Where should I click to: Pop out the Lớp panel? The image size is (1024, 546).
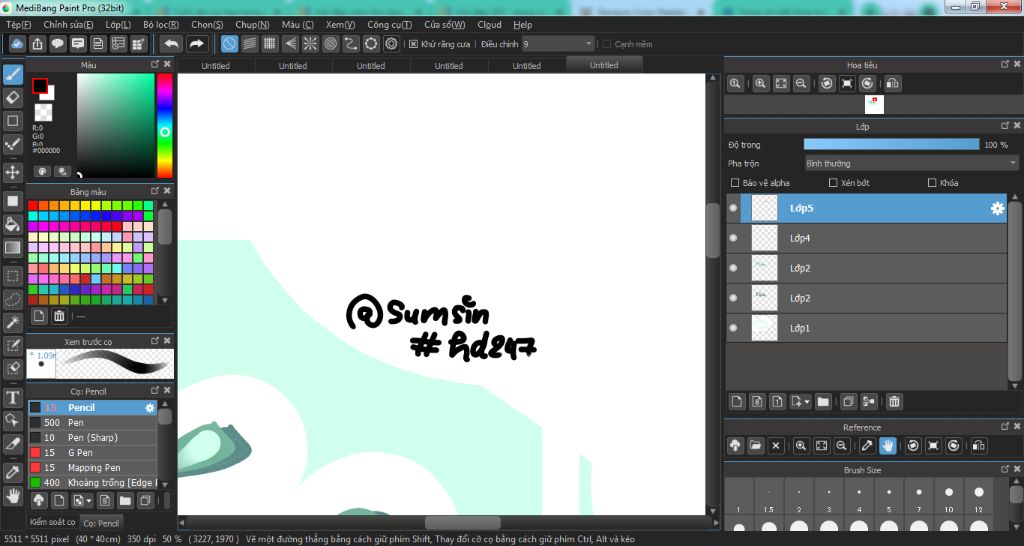(1004, 125)
